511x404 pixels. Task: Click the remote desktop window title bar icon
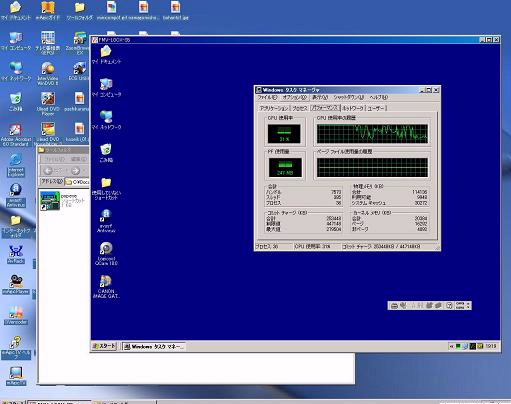click(x=95, y=40)
